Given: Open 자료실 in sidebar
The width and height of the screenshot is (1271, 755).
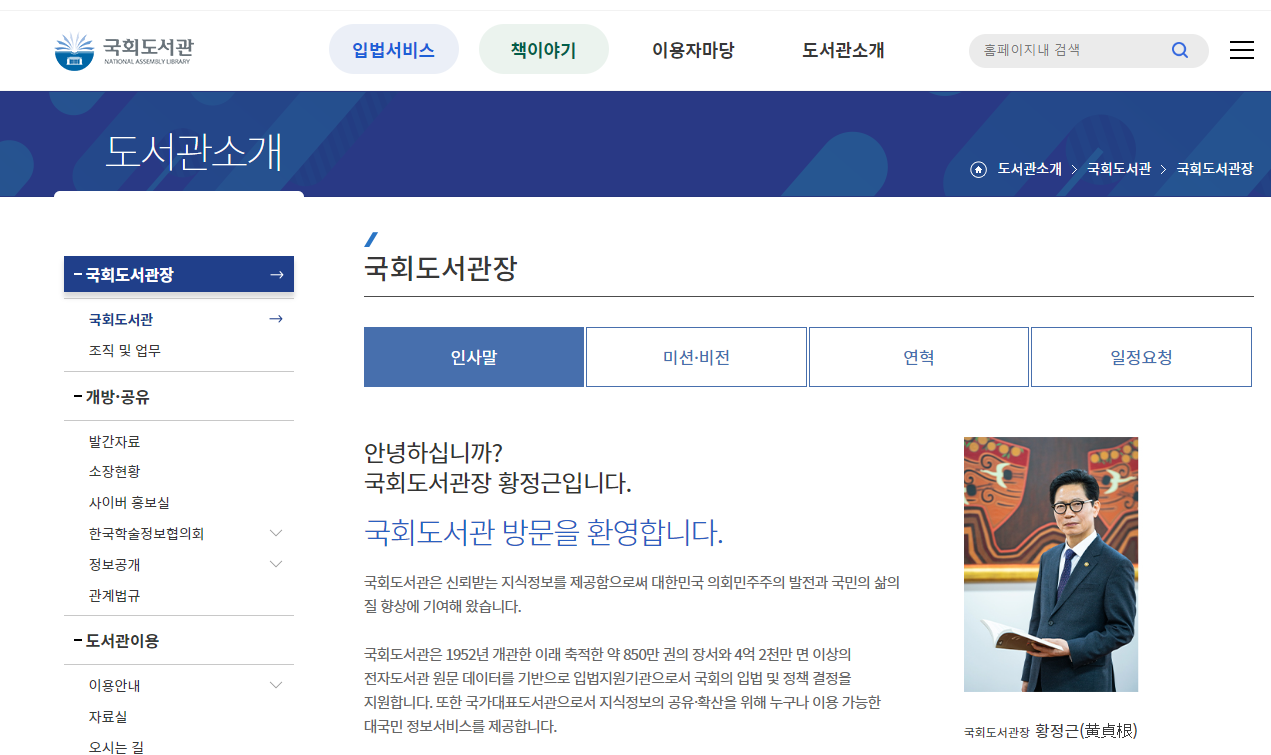Looking at the screenshot, I should pos(108,717).
